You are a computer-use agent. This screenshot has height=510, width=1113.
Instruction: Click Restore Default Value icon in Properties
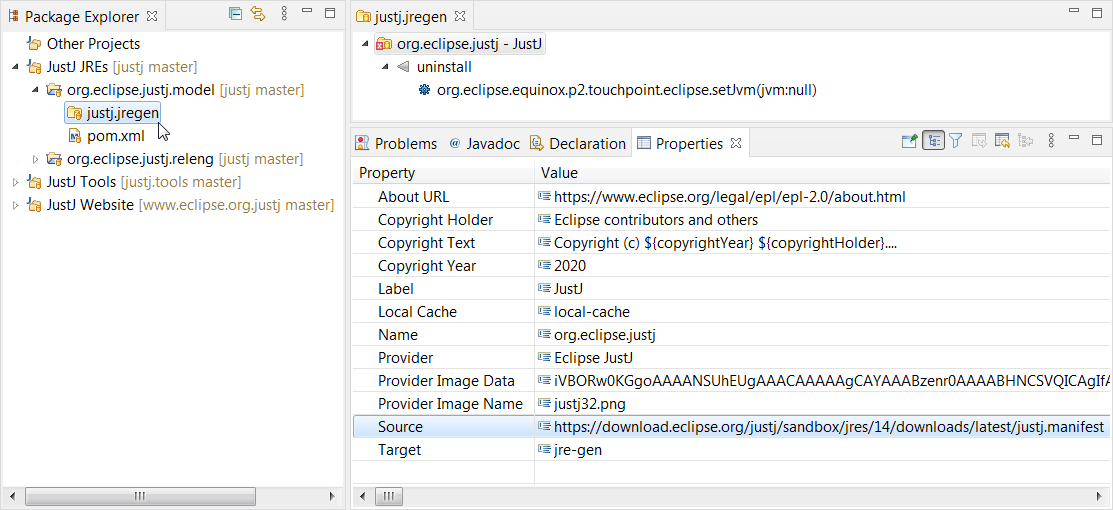1002,142
